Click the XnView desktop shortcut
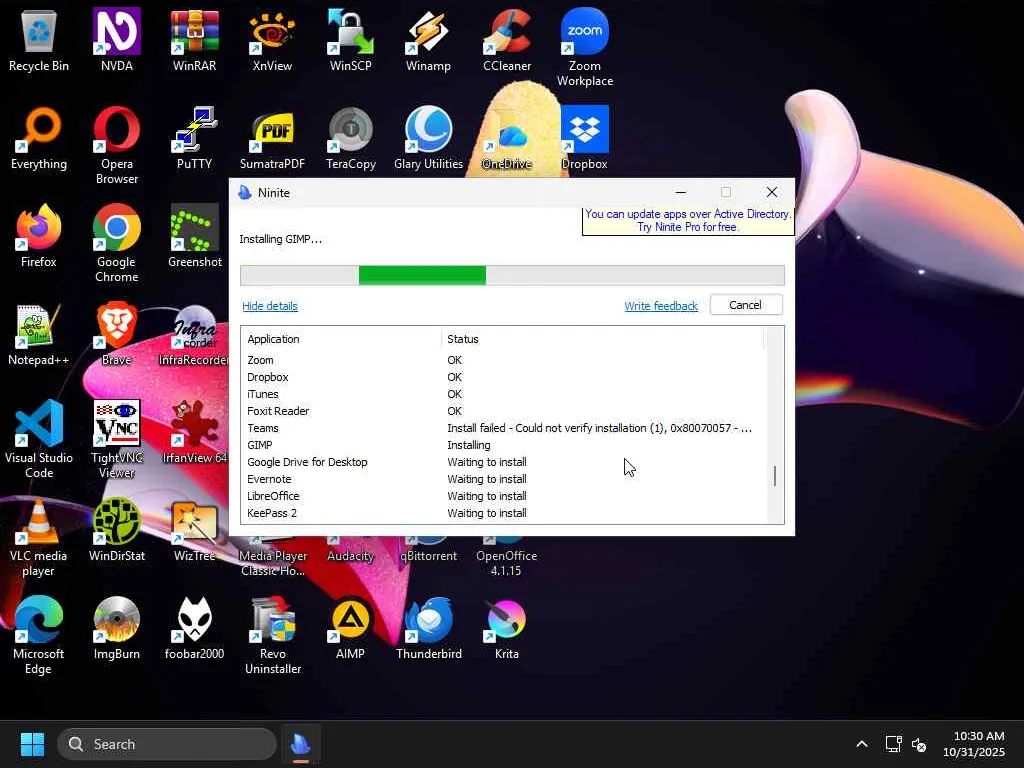This screenshot has width=1024, height=768. tap(272, 40)
